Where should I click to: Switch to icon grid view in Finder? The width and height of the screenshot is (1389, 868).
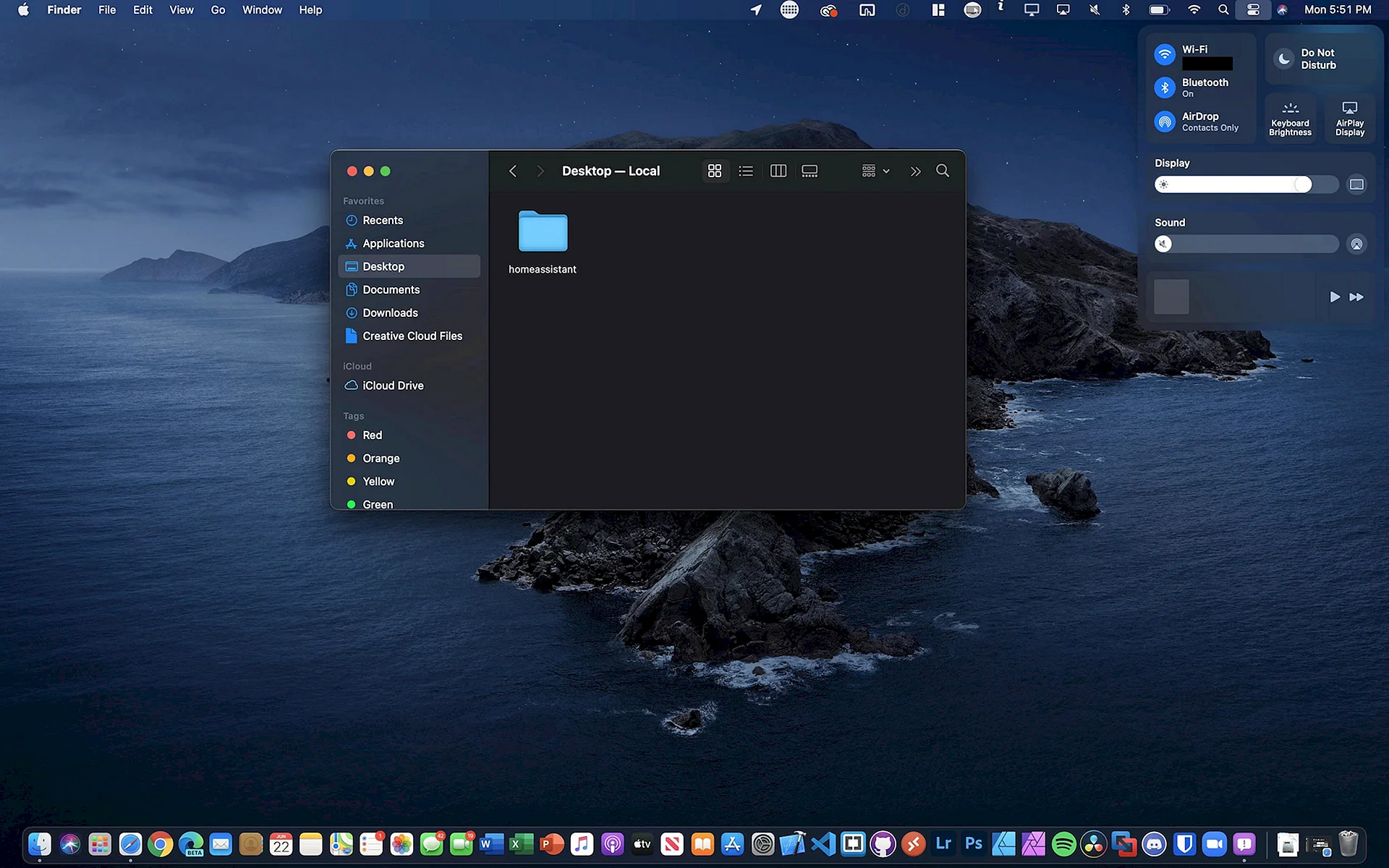[714, 171]
